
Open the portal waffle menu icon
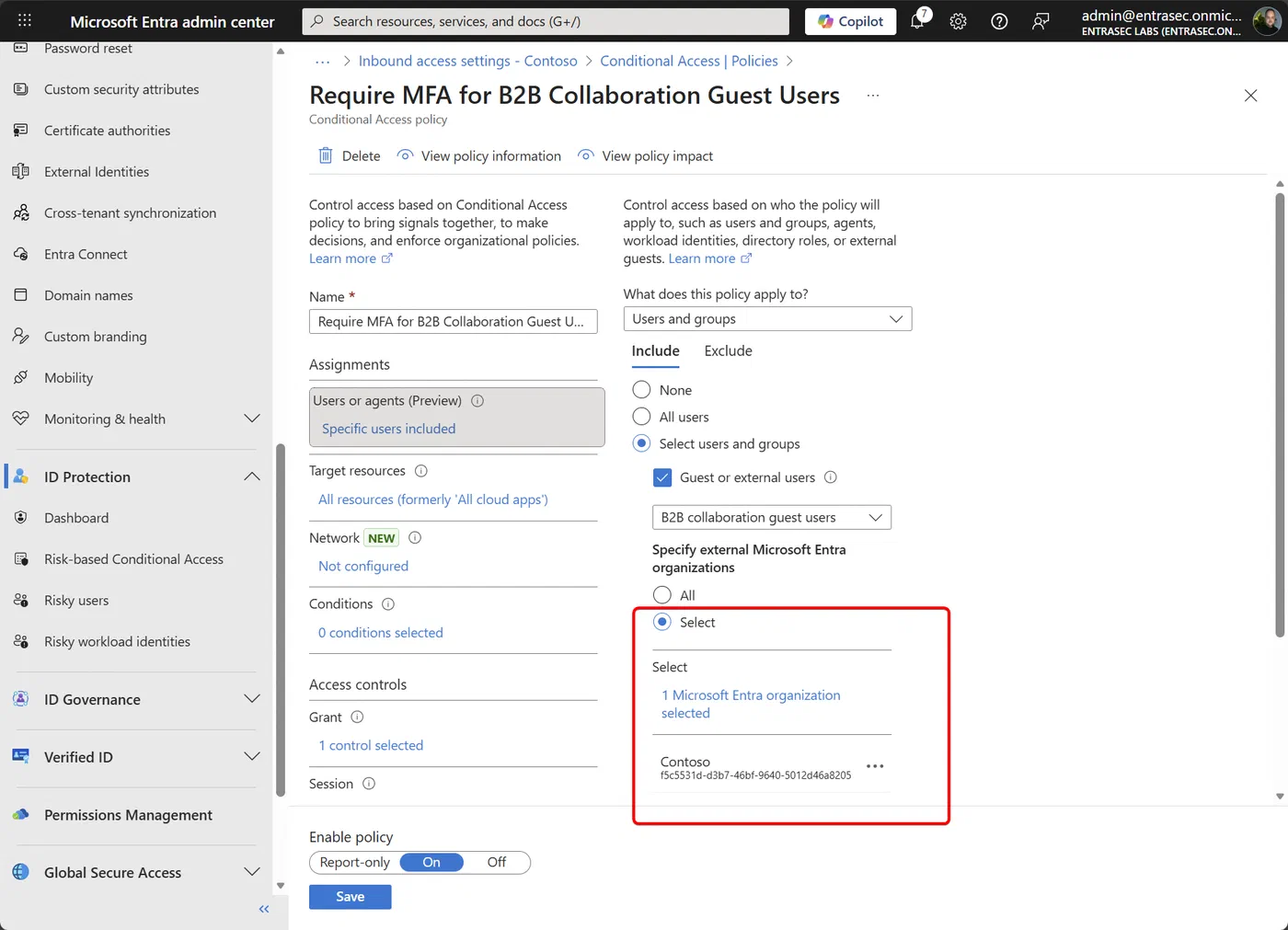25,20
